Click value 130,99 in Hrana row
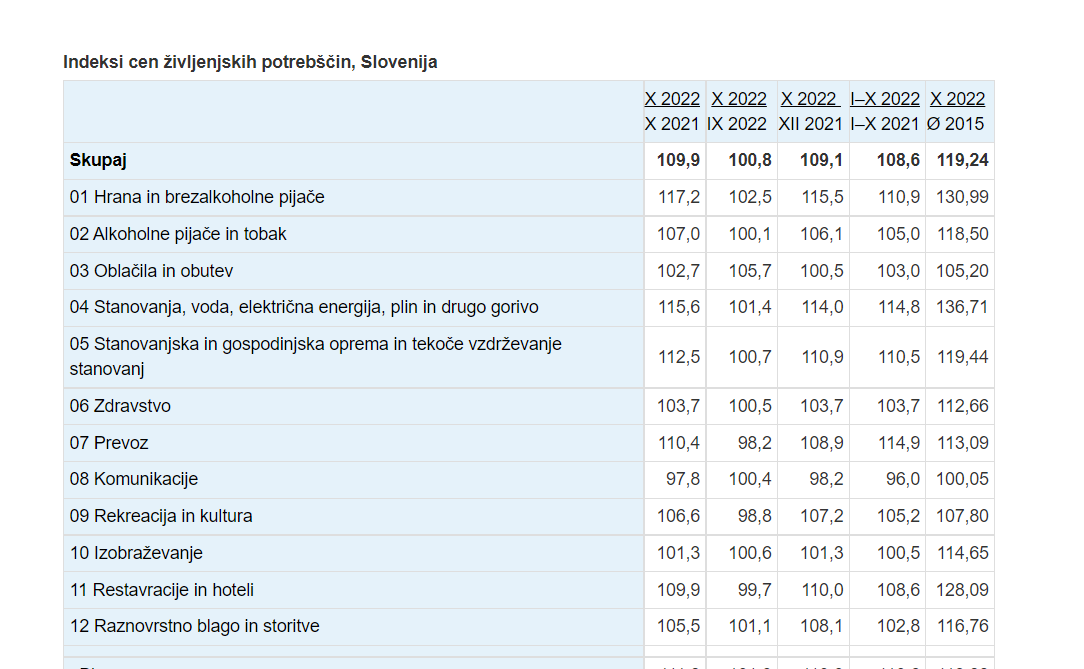The image size is (1084, 669). (x=962, y=197)
